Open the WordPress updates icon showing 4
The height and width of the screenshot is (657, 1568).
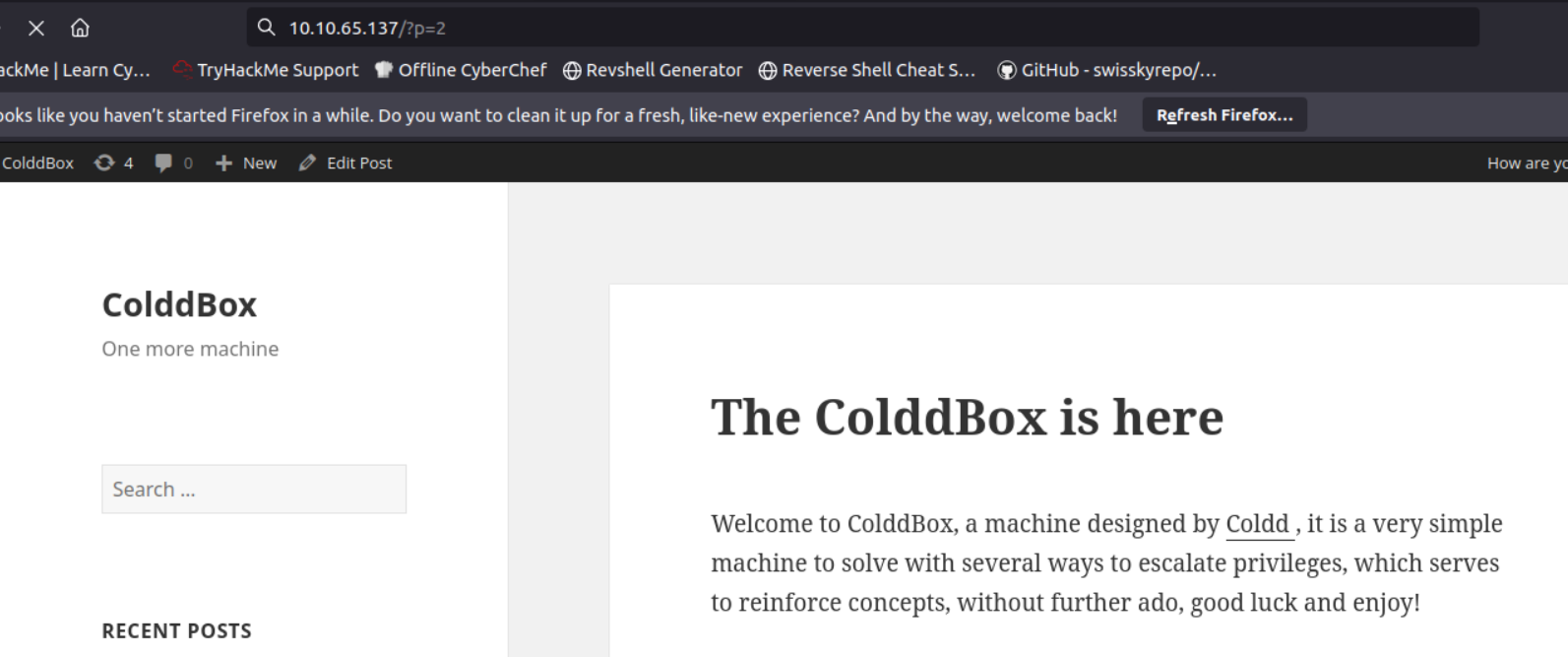tap(104, 164)
